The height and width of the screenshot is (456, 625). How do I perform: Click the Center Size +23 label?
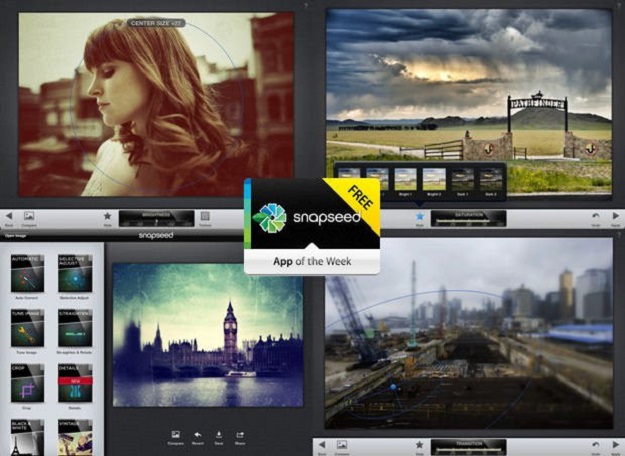(x=156, y=23)
